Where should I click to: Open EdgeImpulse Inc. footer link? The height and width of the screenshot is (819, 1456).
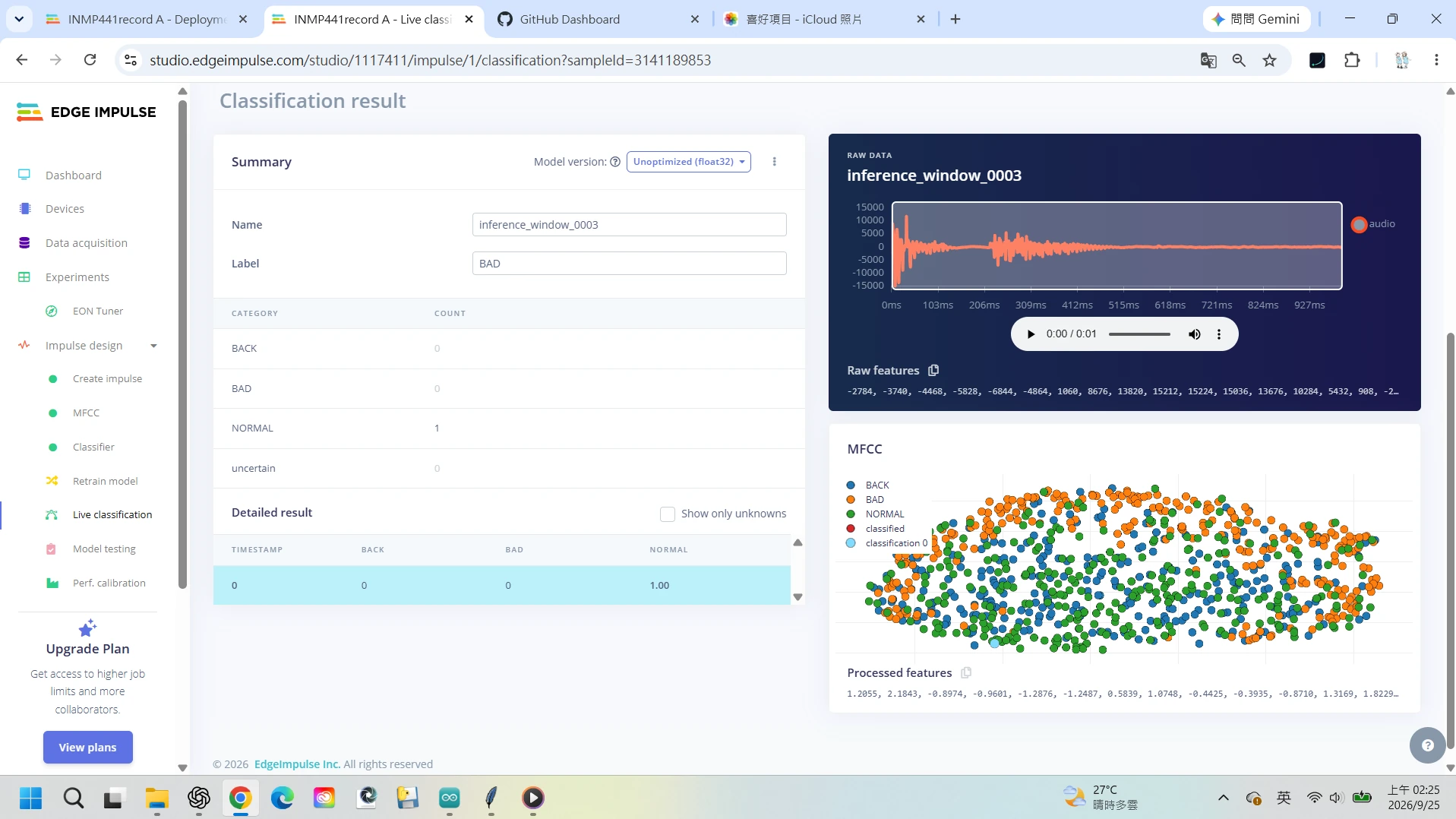point(297,764)
